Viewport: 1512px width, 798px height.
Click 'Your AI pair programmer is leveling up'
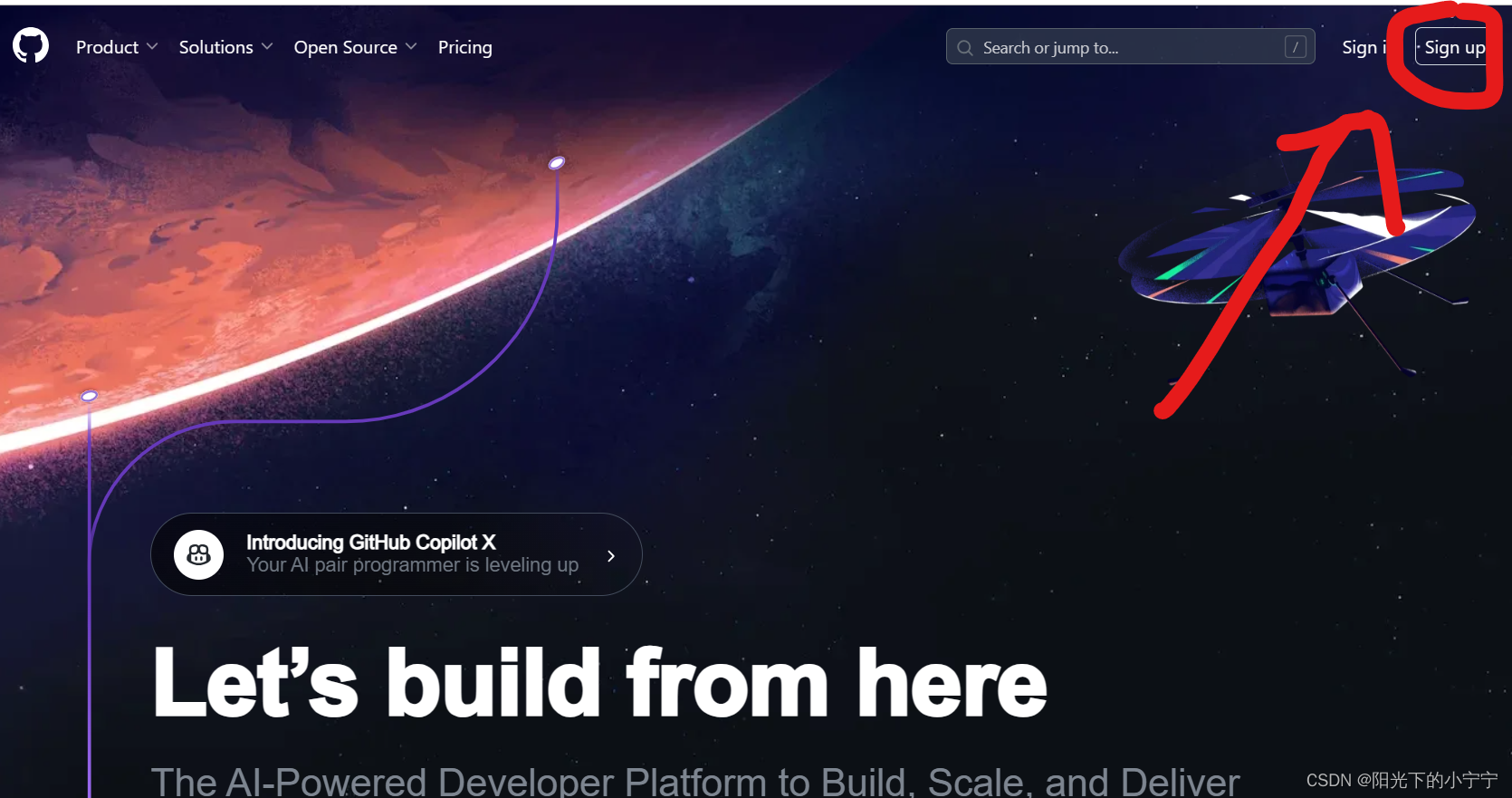(413, 565)
